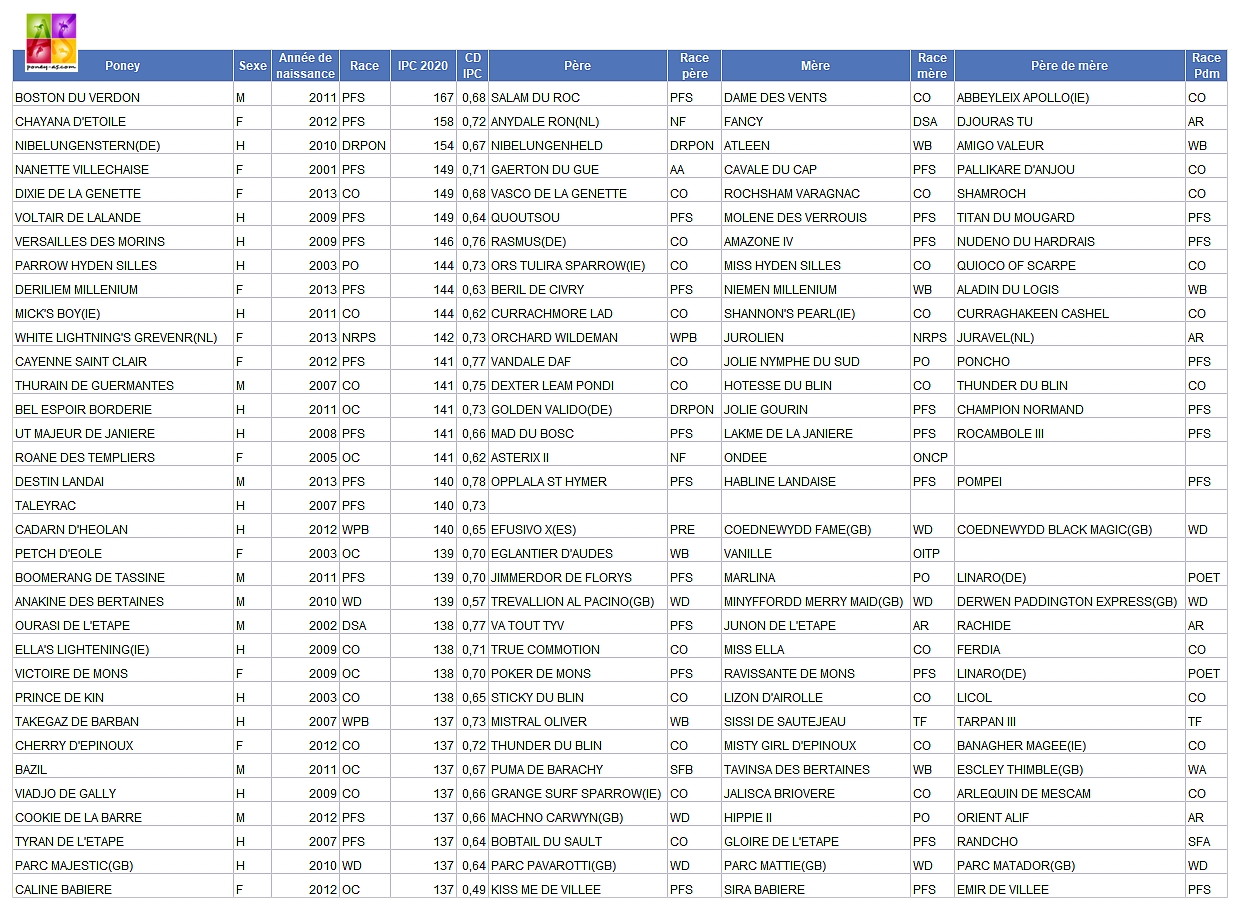Select pony VICTOIRE DE MONS

coord(71,674)
